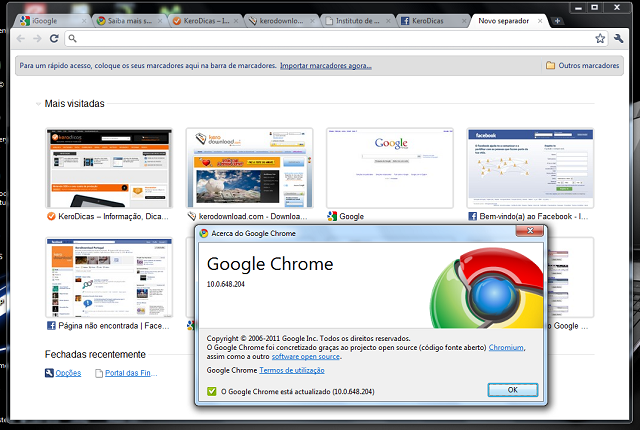Click the Opções wrench icon

click(49, 373)
